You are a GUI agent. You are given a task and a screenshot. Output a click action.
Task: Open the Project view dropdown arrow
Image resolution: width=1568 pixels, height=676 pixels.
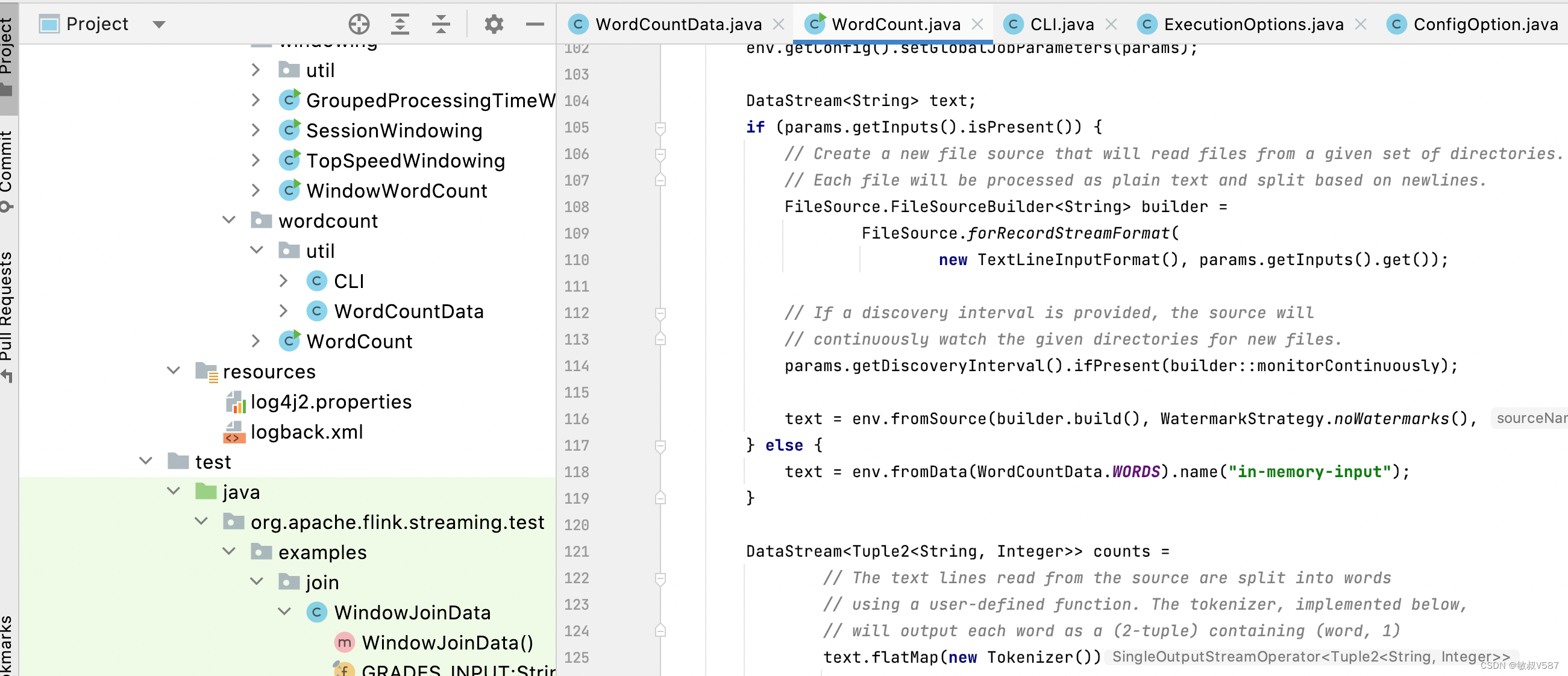pyautogui.click(x=159, y=25)
